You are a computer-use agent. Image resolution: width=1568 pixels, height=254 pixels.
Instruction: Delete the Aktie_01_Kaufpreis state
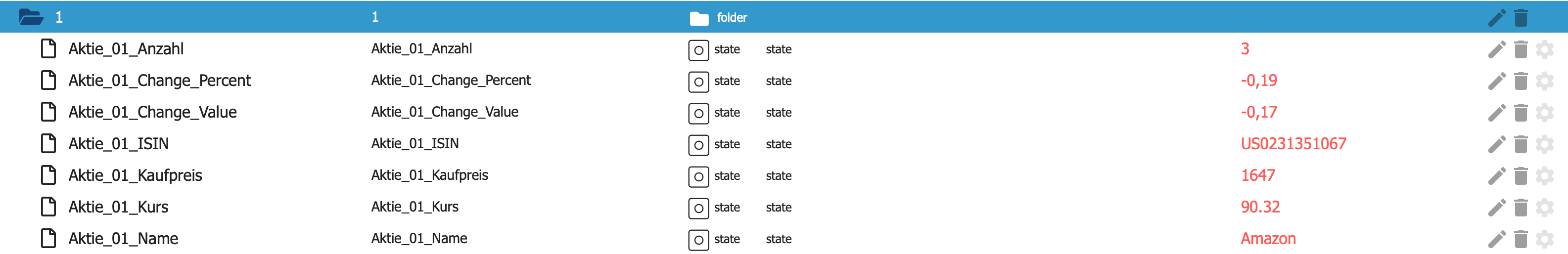coord(1521,175)
